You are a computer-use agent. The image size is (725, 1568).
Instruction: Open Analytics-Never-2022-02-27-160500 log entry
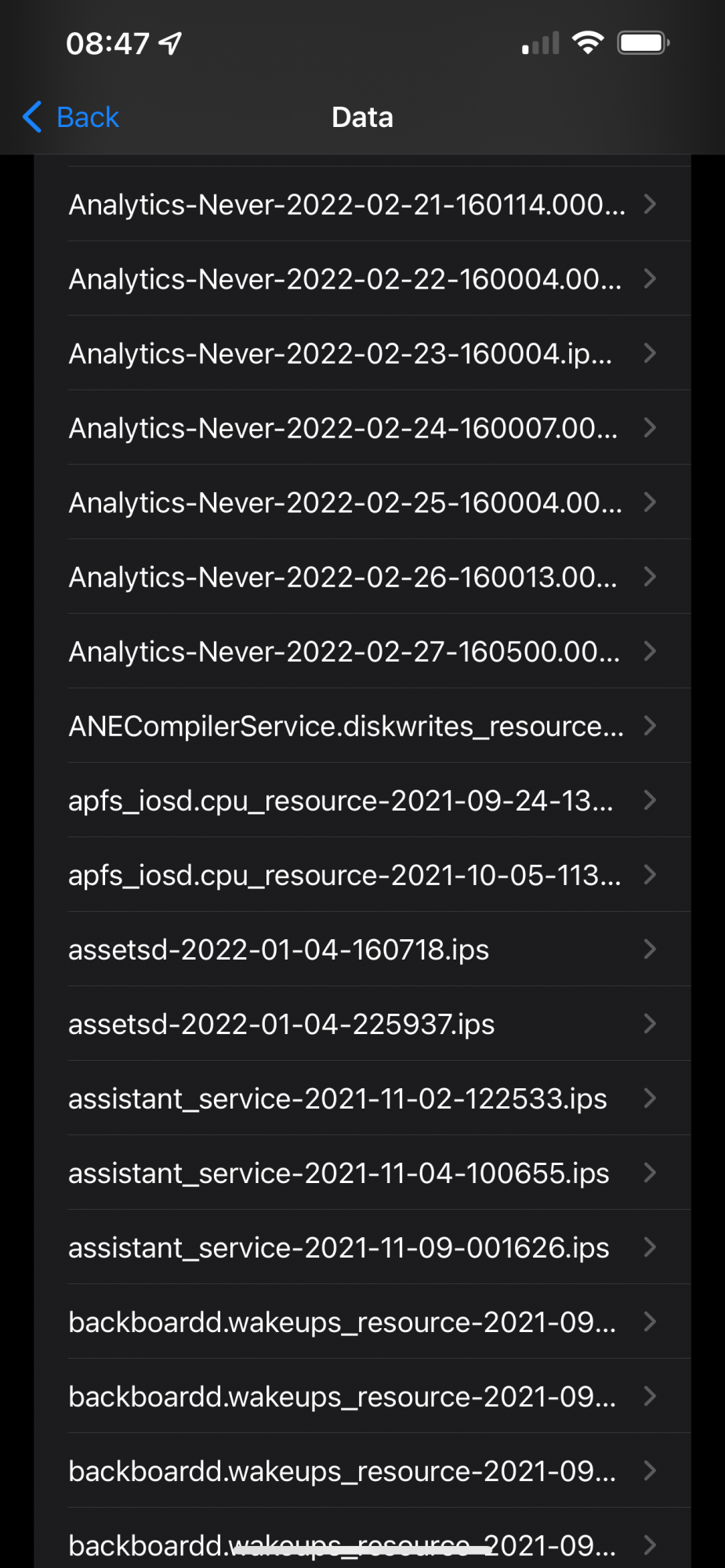345,652
